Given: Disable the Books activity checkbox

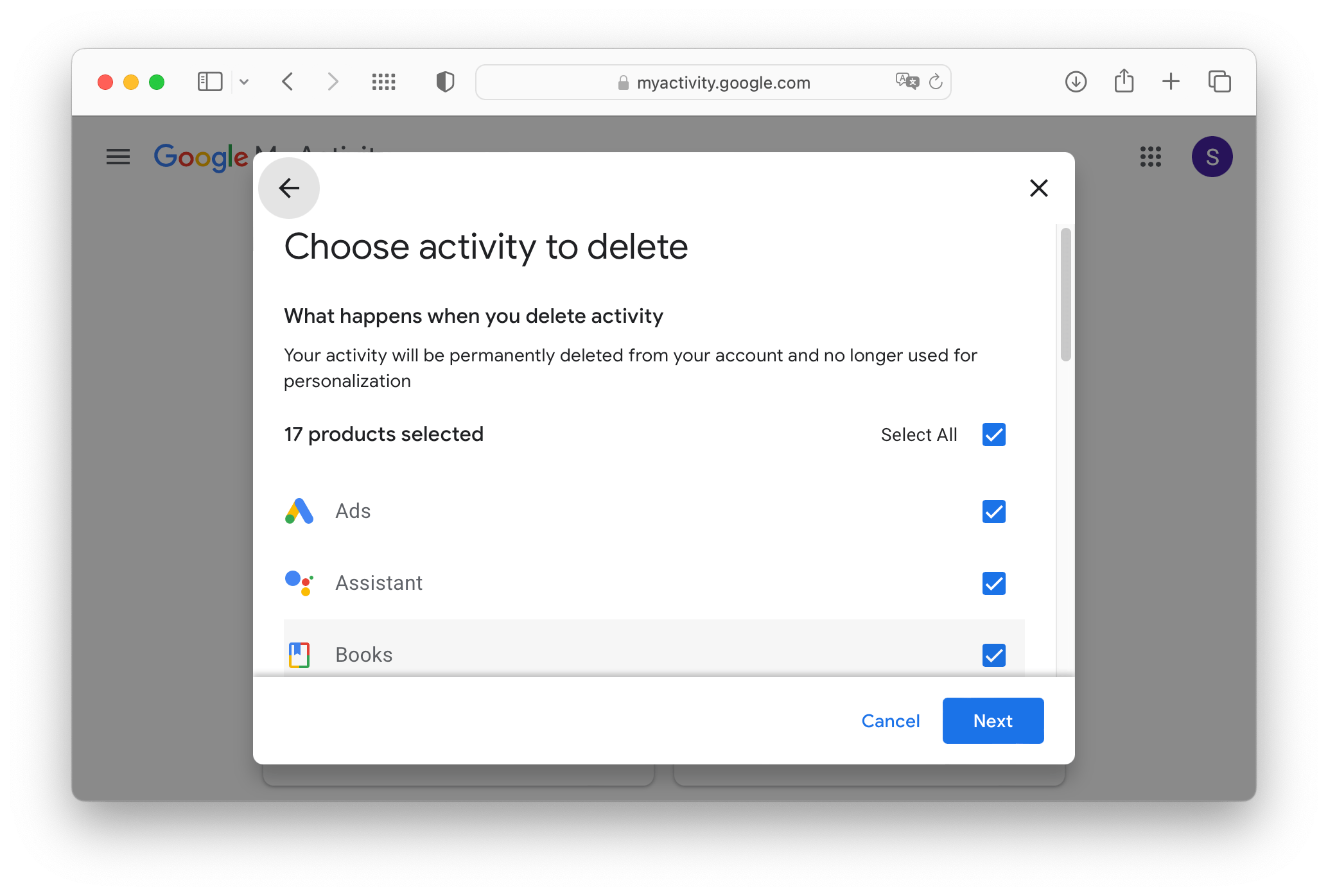Looking at the screenshot, I should [x=991, y=655].
